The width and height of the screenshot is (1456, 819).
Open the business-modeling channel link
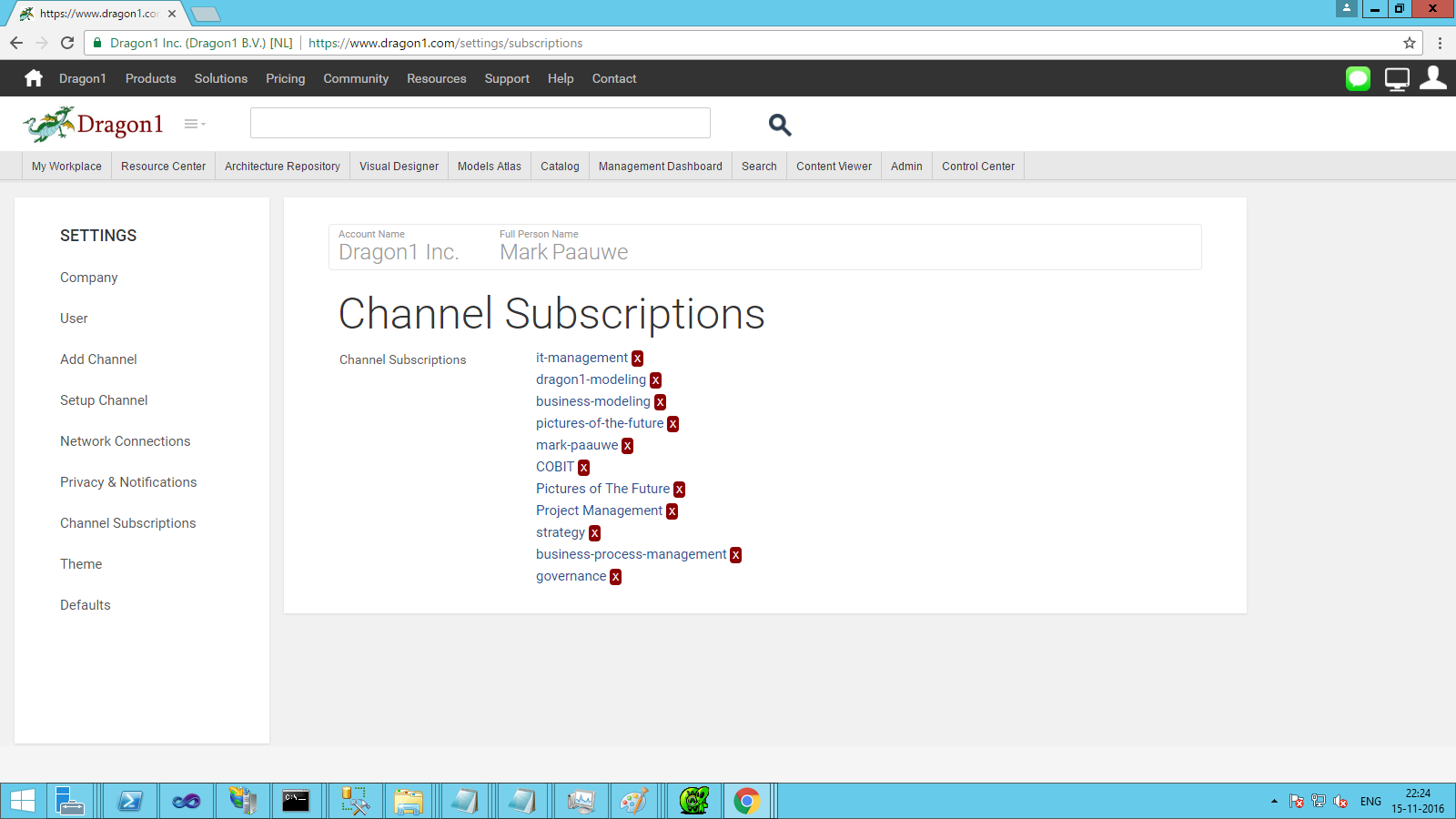(x=593, y=401)
